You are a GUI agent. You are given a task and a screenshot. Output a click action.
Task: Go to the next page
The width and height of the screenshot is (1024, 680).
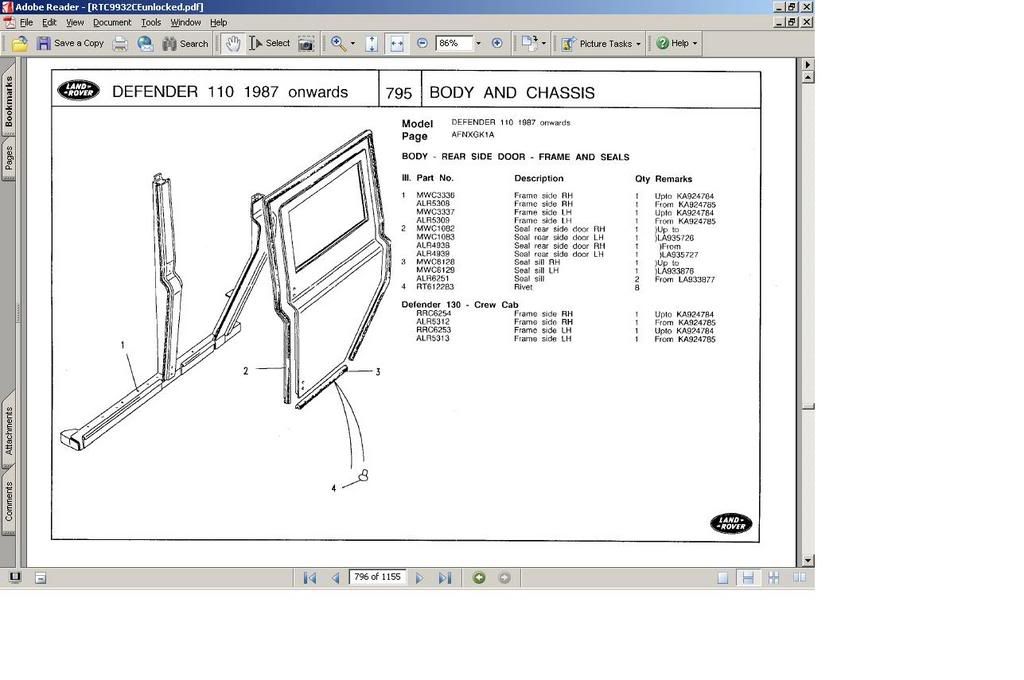419,577
